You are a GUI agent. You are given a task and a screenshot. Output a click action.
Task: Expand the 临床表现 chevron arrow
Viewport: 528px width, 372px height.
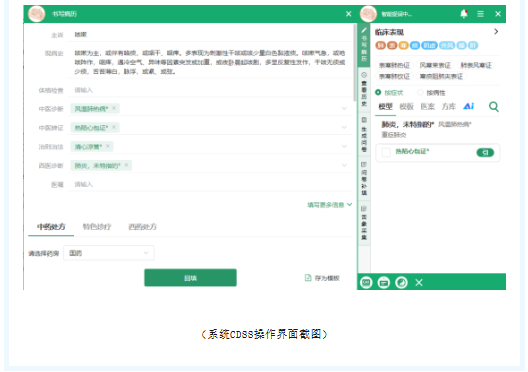coord(496,32)
